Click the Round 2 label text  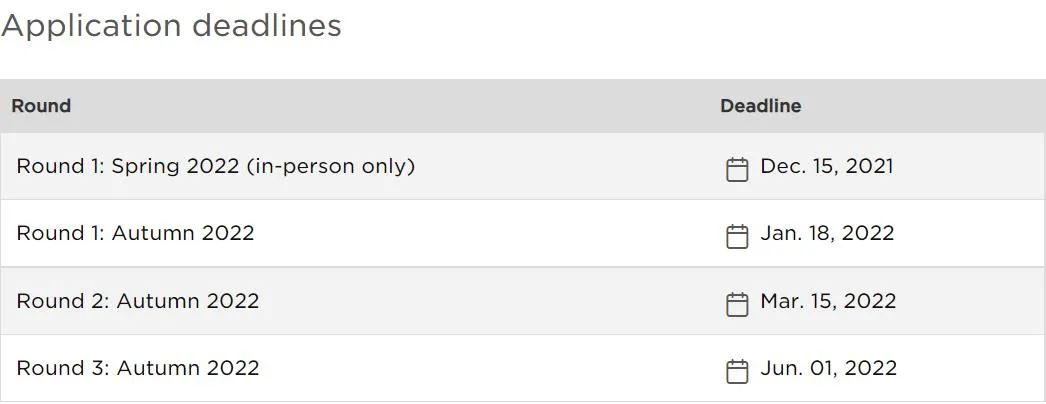tap(63, 301)
